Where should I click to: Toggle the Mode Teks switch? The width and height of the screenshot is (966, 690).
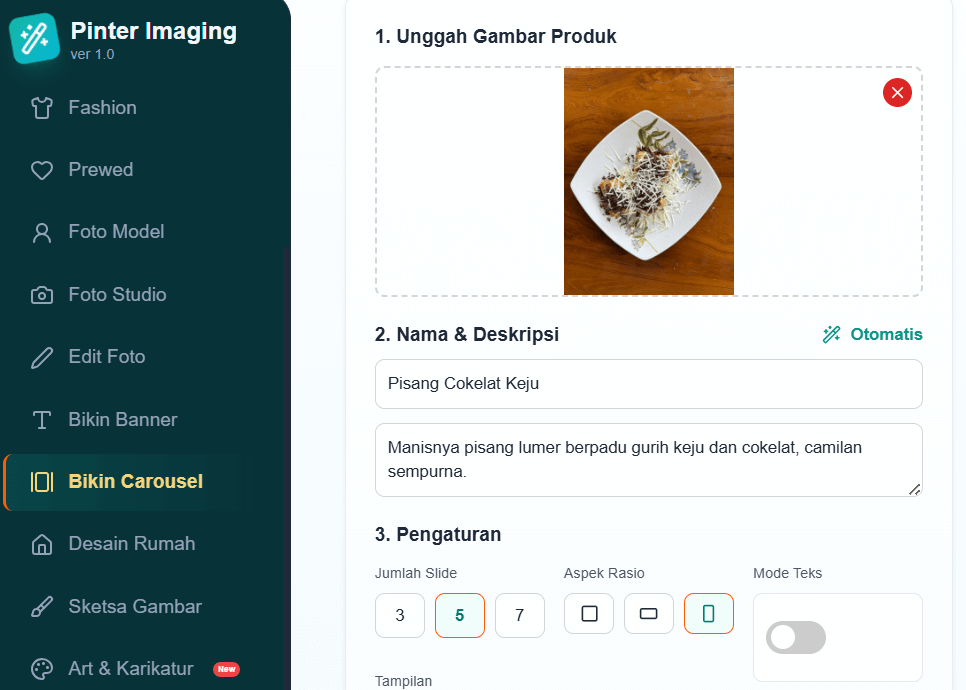click(x=796, y=637)
